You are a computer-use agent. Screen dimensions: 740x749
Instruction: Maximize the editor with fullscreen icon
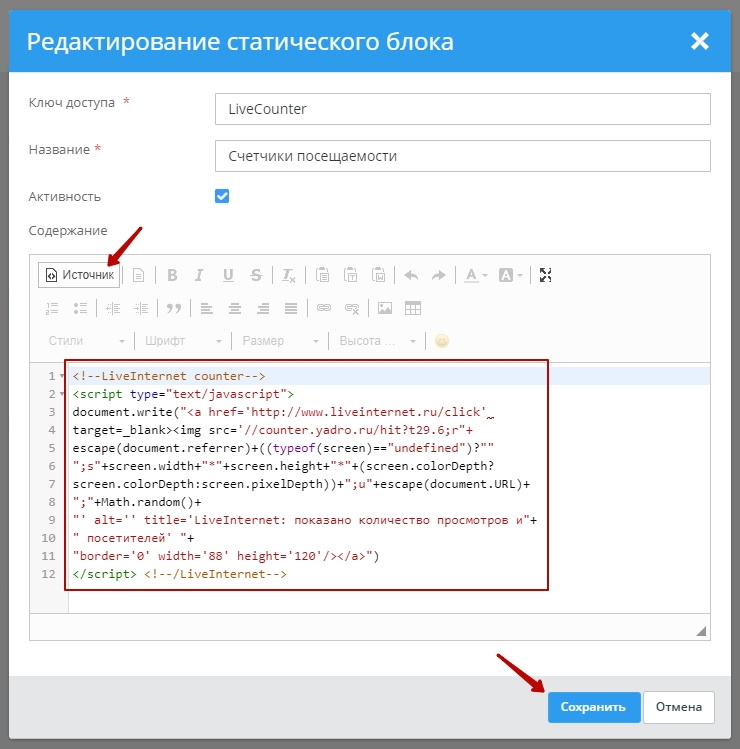click(546, 275)
